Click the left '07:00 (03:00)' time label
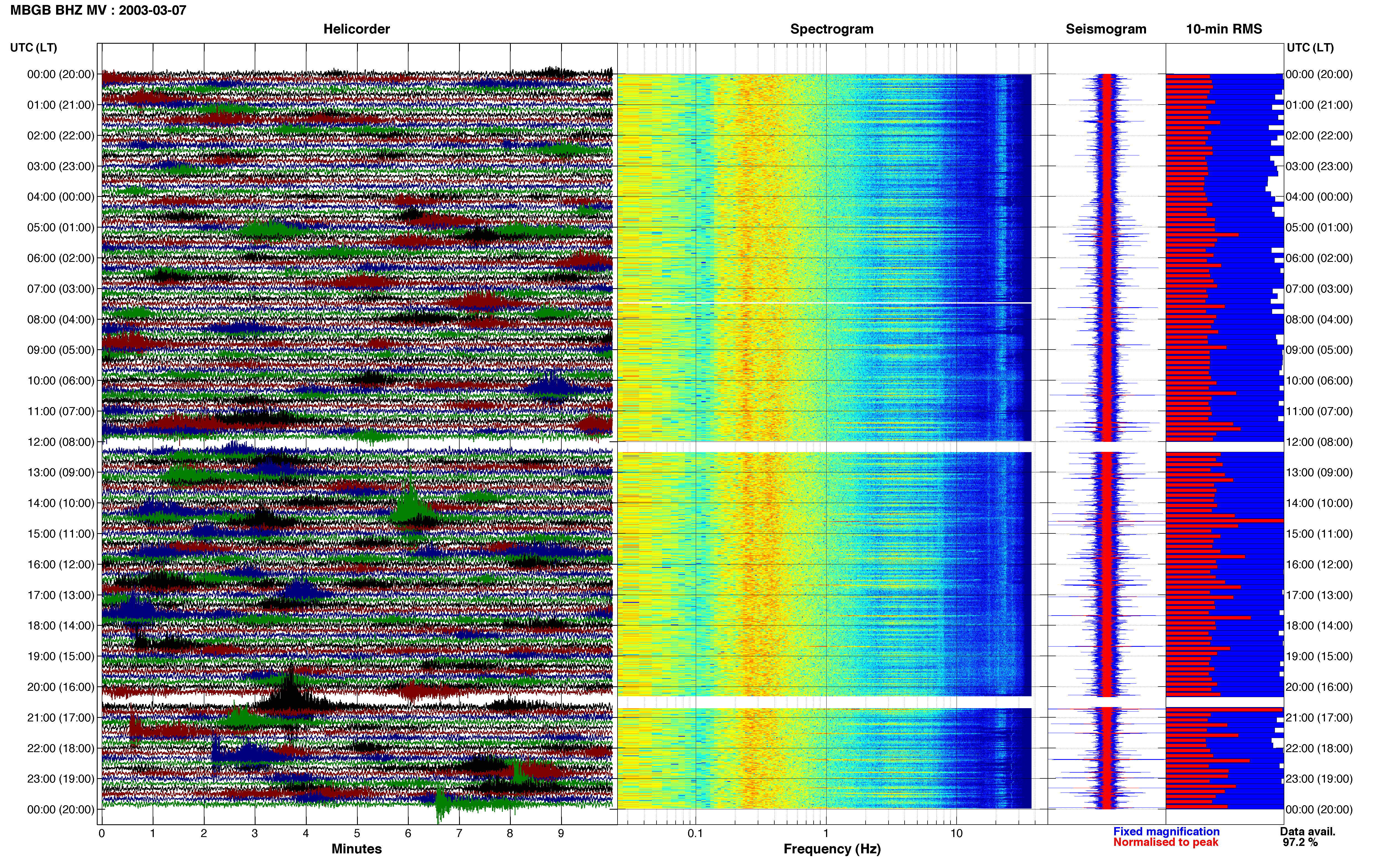 [61, 289]
